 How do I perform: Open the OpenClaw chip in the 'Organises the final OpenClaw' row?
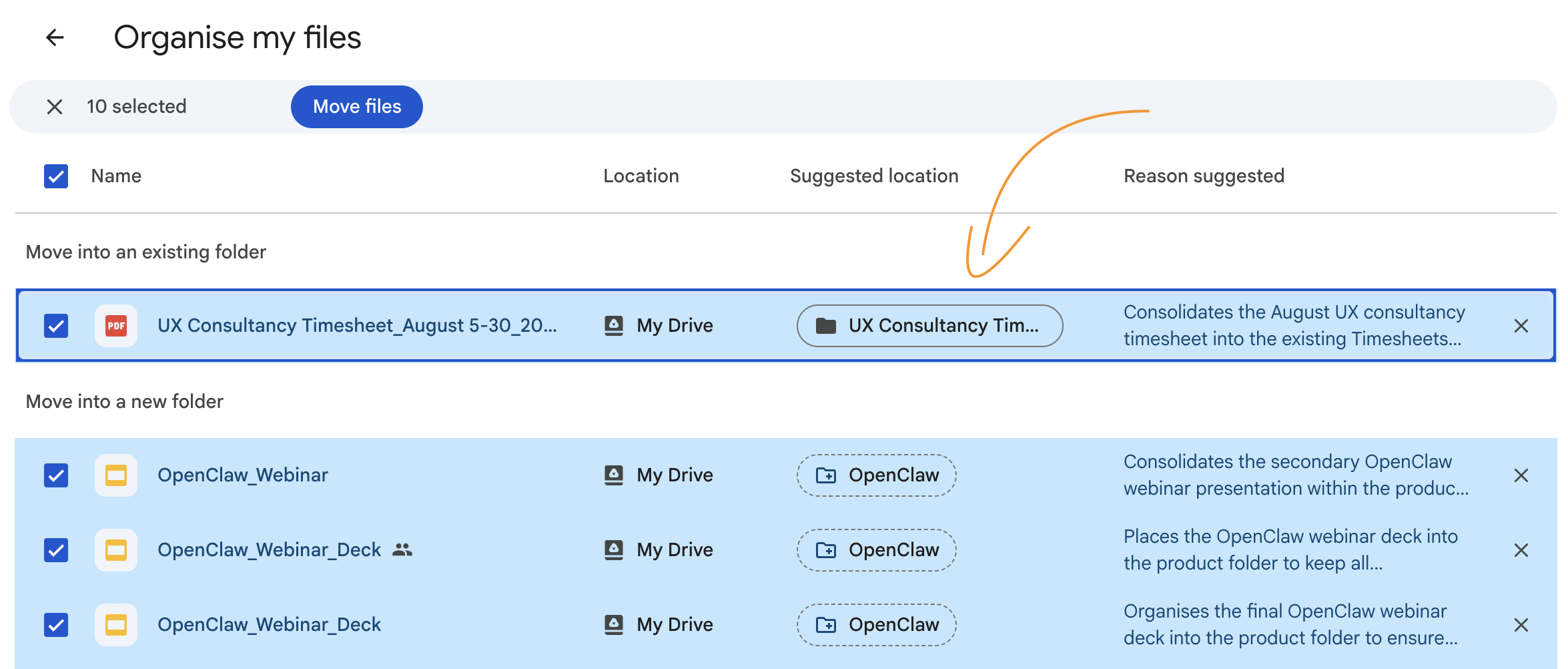[877, 625]
